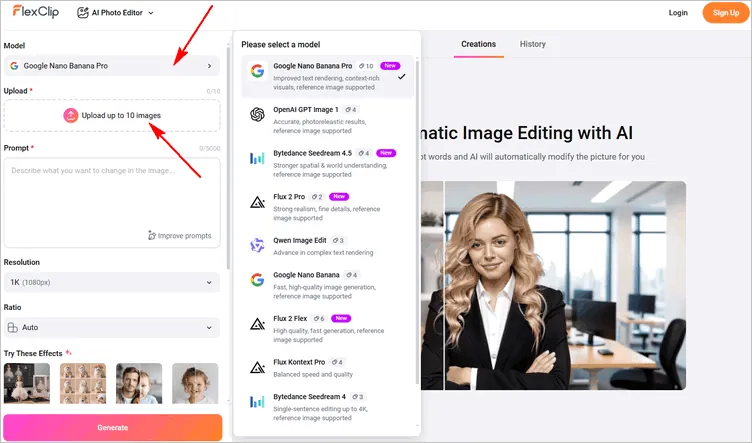Click the Google logo beside Google Nano Banana
This screenshot has height=443, width=752.
click(258, 280)
